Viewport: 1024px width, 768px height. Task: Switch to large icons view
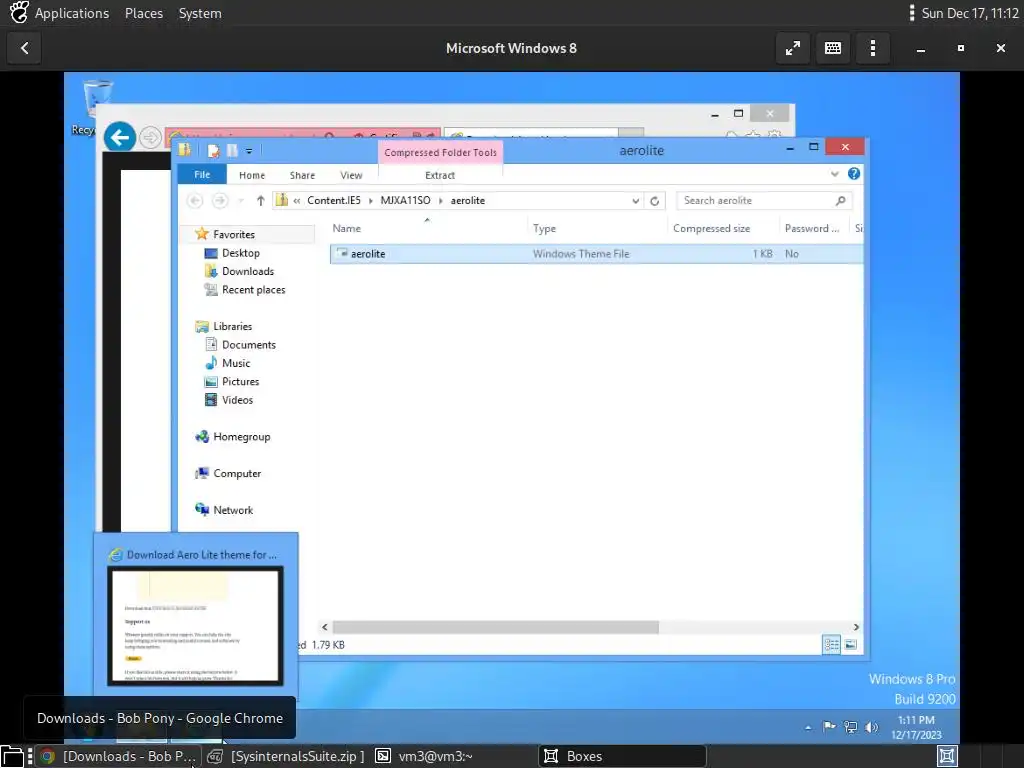tap(850, 645)
